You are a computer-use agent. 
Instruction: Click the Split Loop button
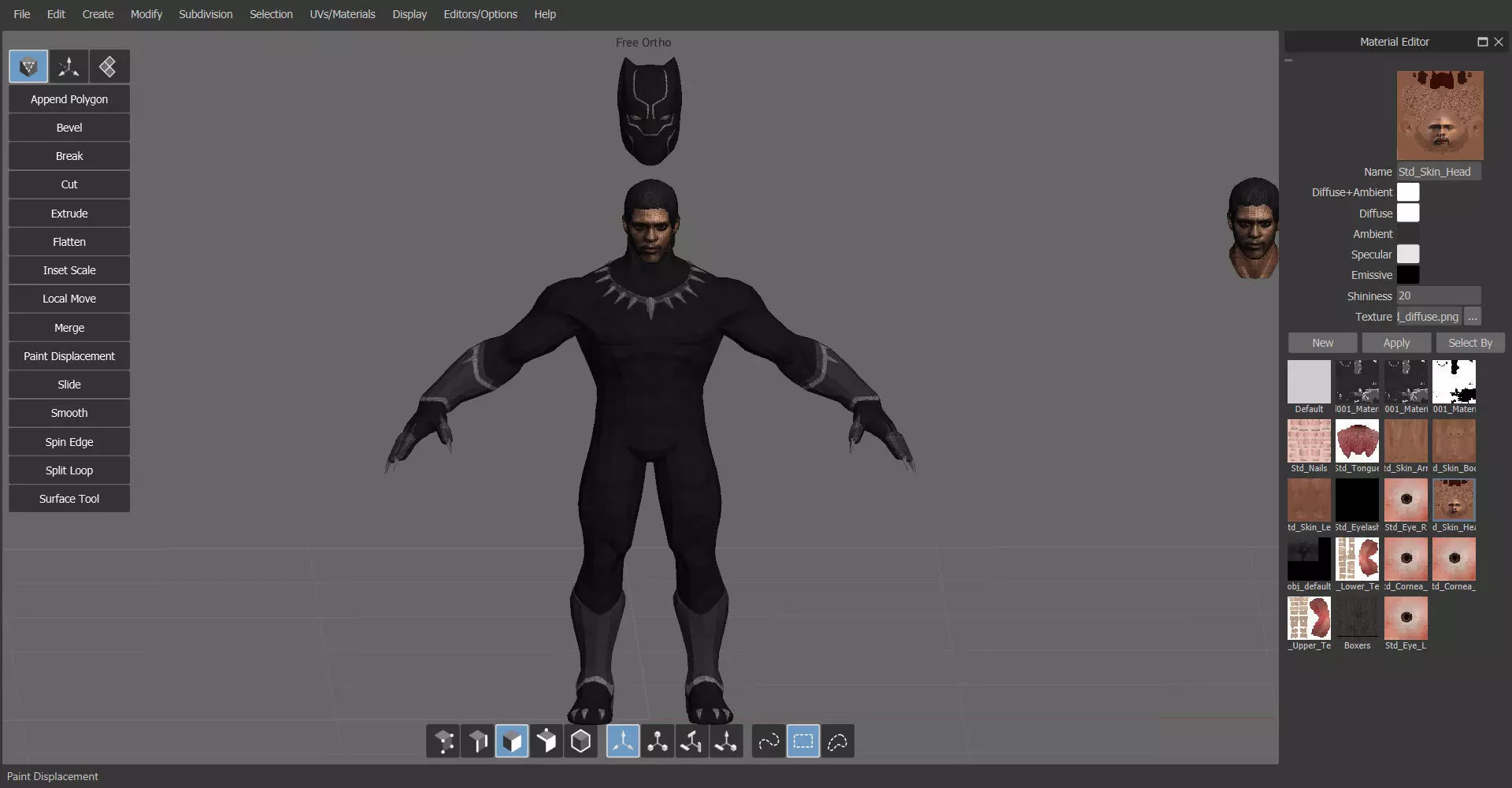[69, 470]
